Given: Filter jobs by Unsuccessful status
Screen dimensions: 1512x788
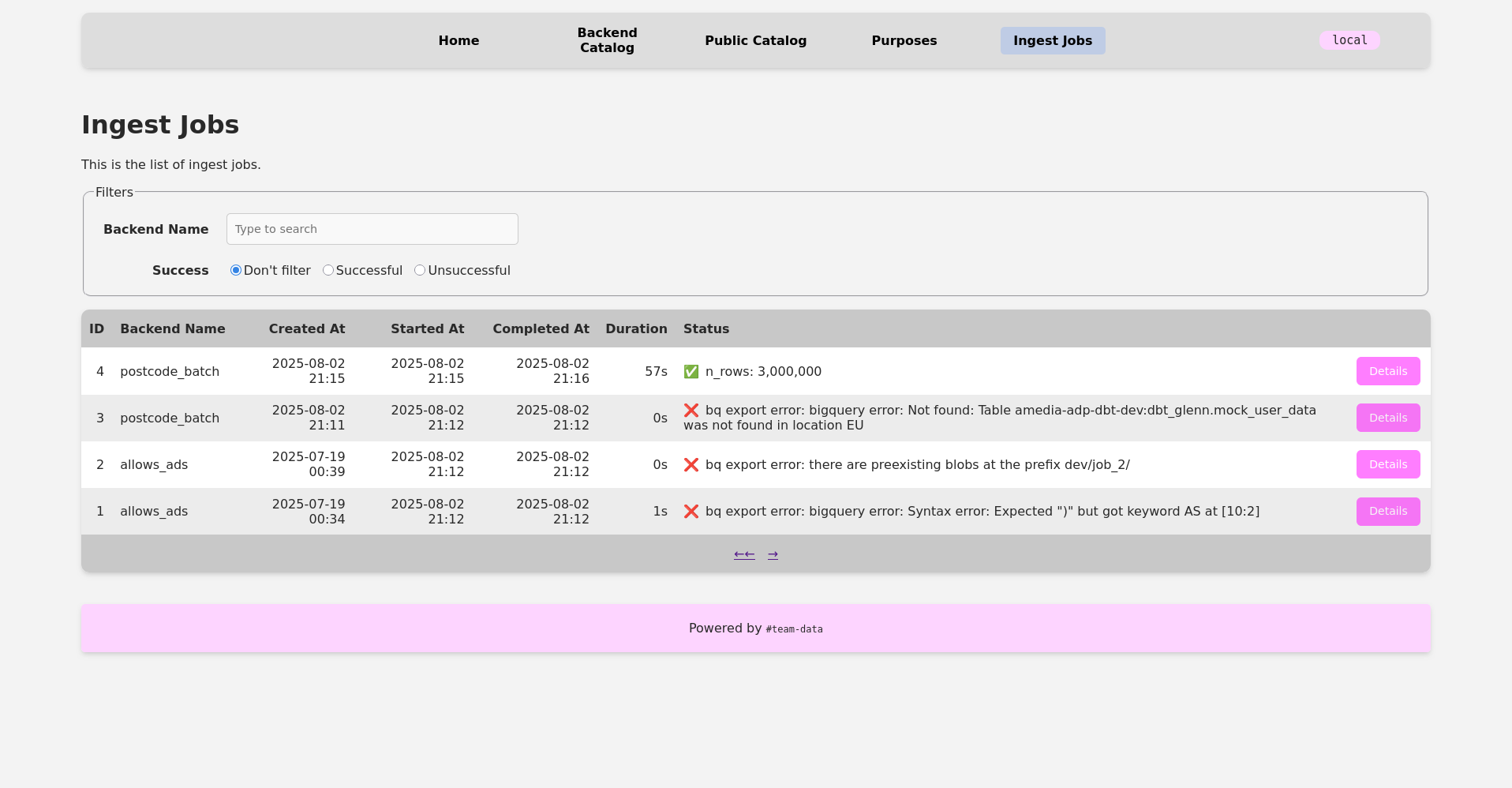Looking at the screenshot, I should click(420, 270).
